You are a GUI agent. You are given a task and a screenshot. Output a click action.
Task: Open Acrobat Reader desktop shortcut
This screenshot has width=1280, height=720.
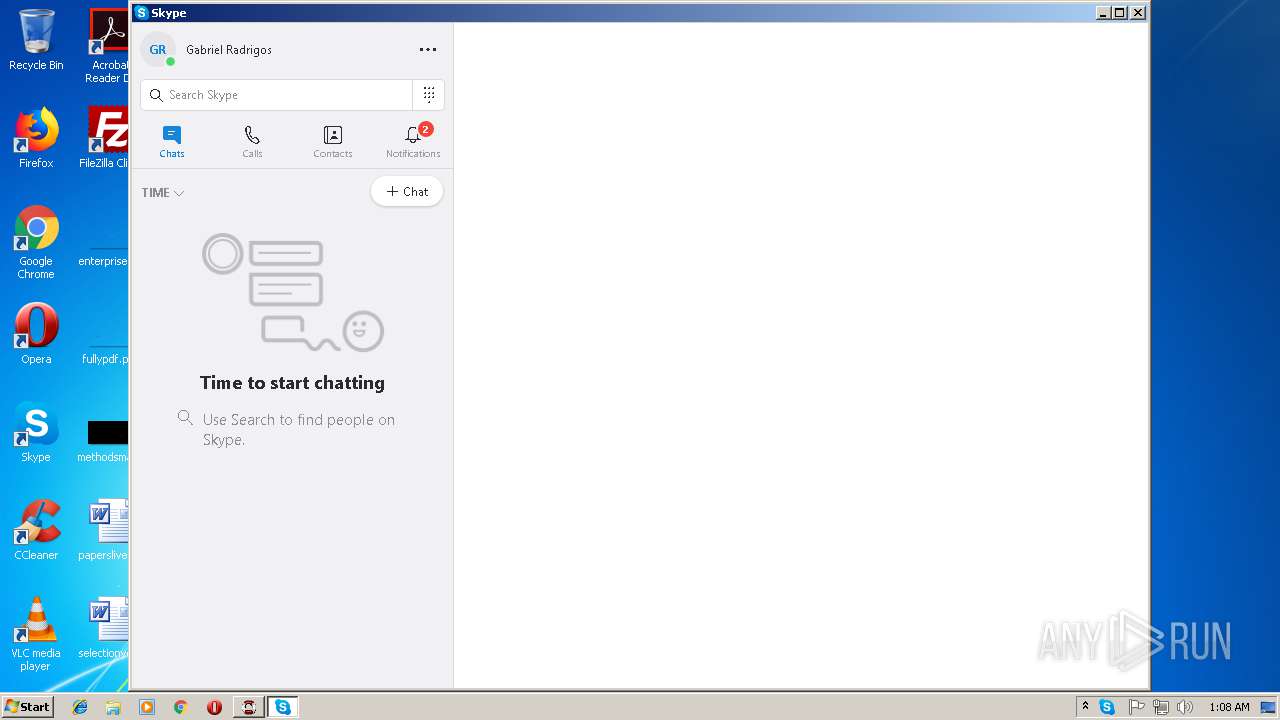[x=107, y=46]
